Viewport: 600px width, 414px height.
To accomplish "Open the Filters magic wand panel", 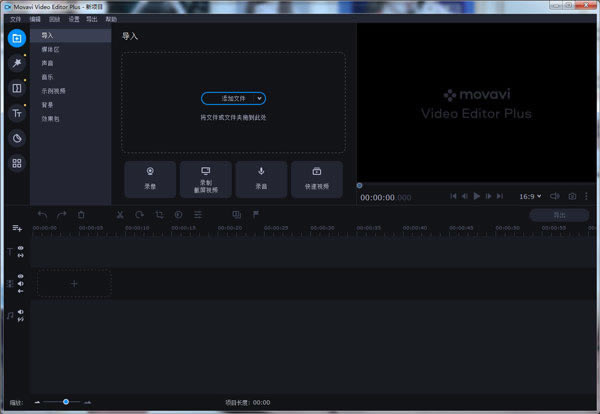I will (17, 63).
